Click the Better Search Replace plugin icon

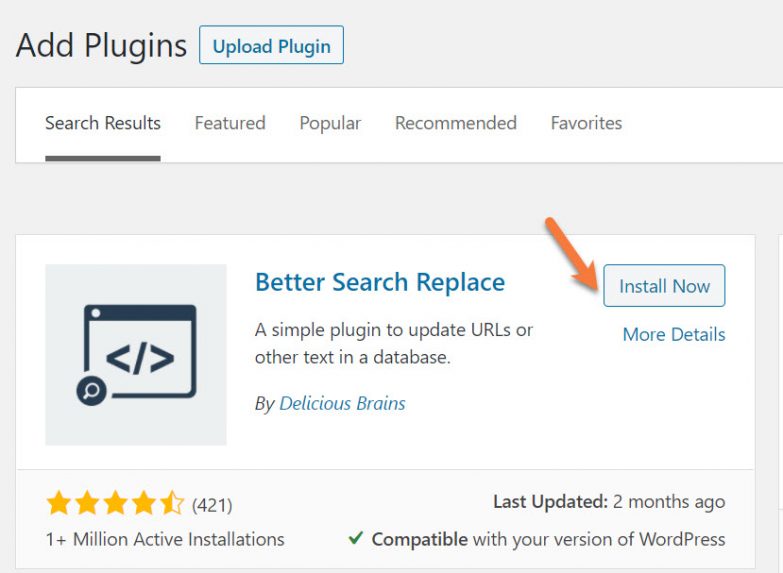pos(136,354)
